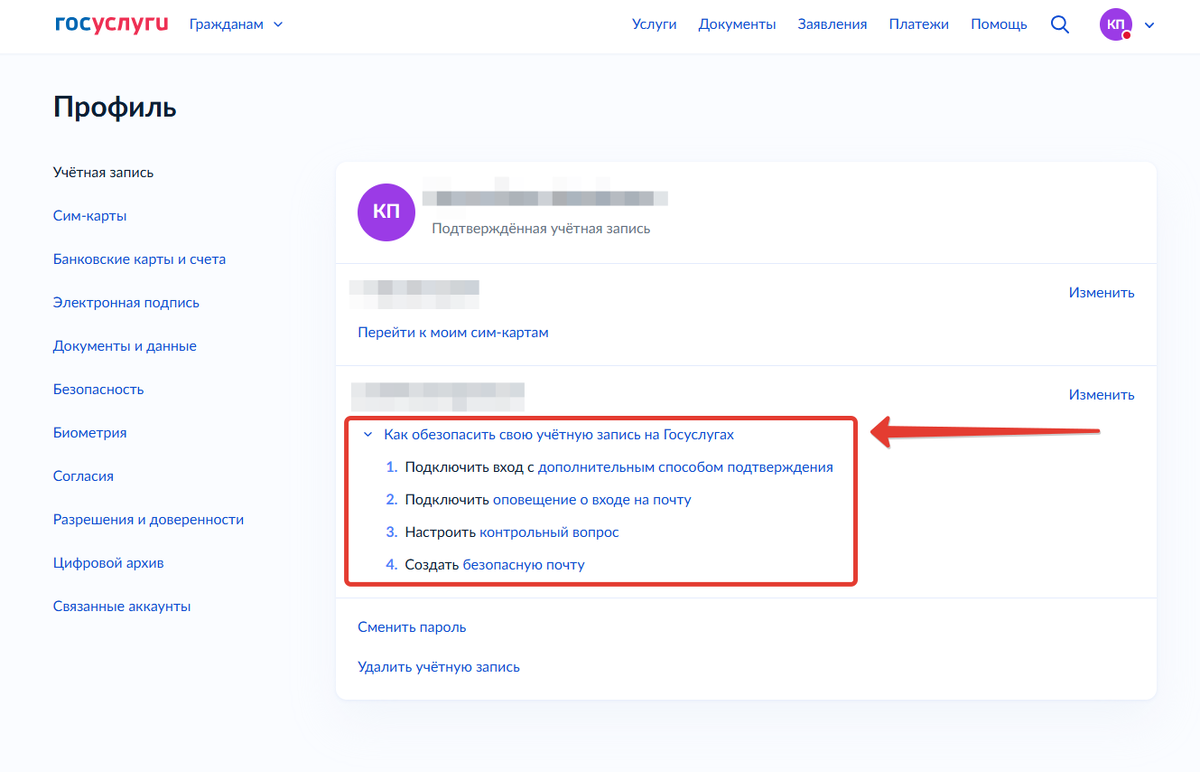Screen dimensions: 1200x772
Task: Open the 'контрольный вопрос' link
Action: 549,532
